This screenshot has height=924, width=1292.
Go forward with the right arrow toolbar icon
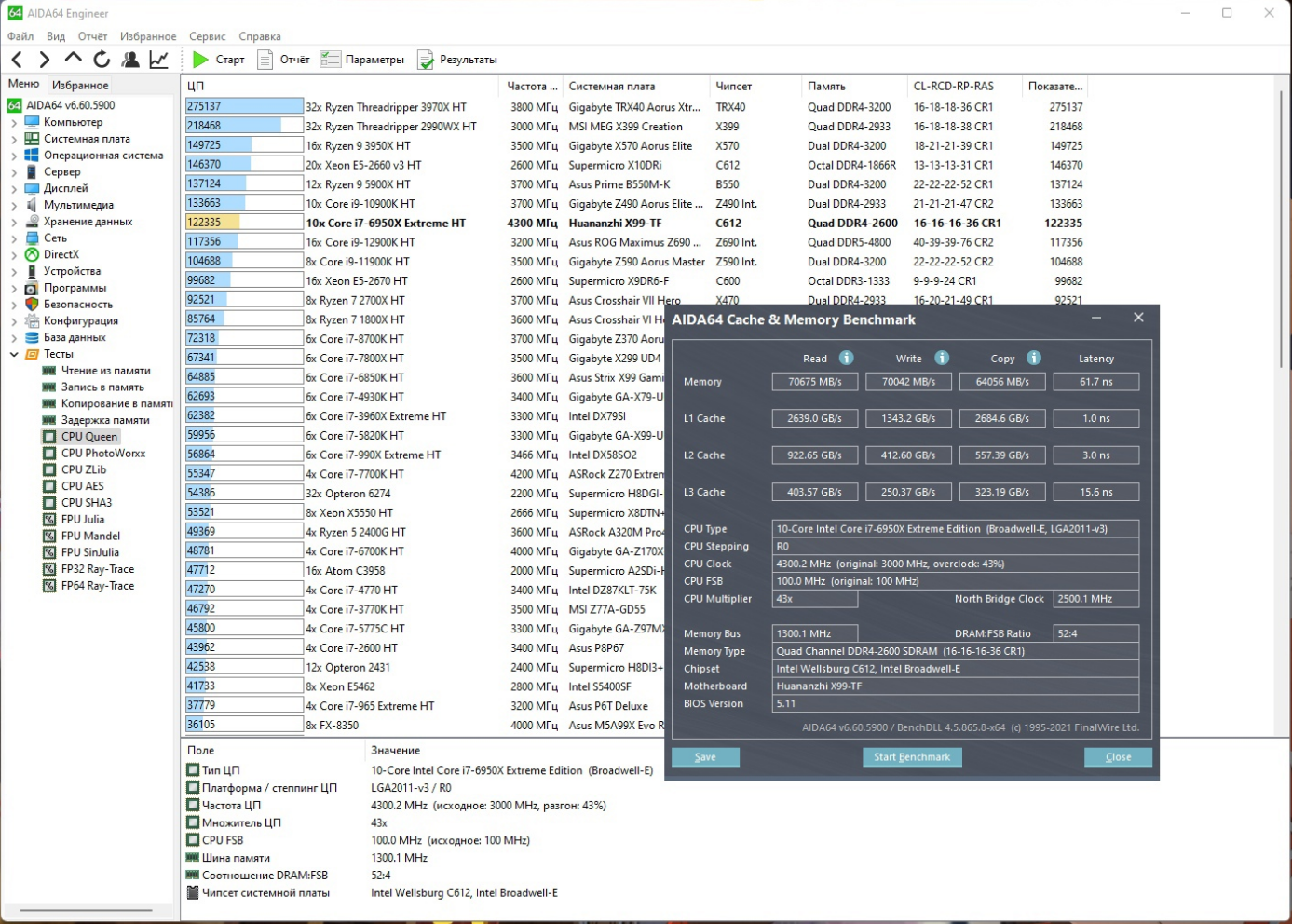(x=44, y=60)
